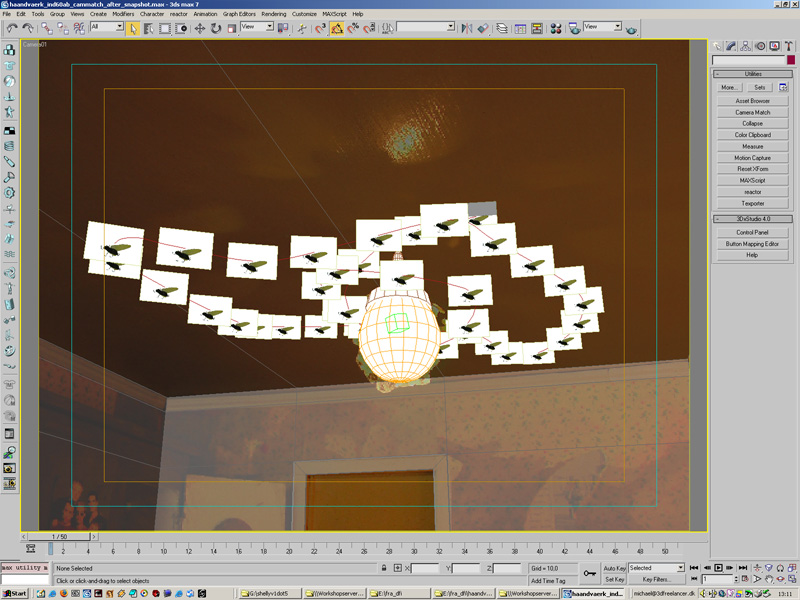The height and width of the screenshot is (600, 800).
Task: Open the Render Scene dialog teapot
Action: pos(574,29)
